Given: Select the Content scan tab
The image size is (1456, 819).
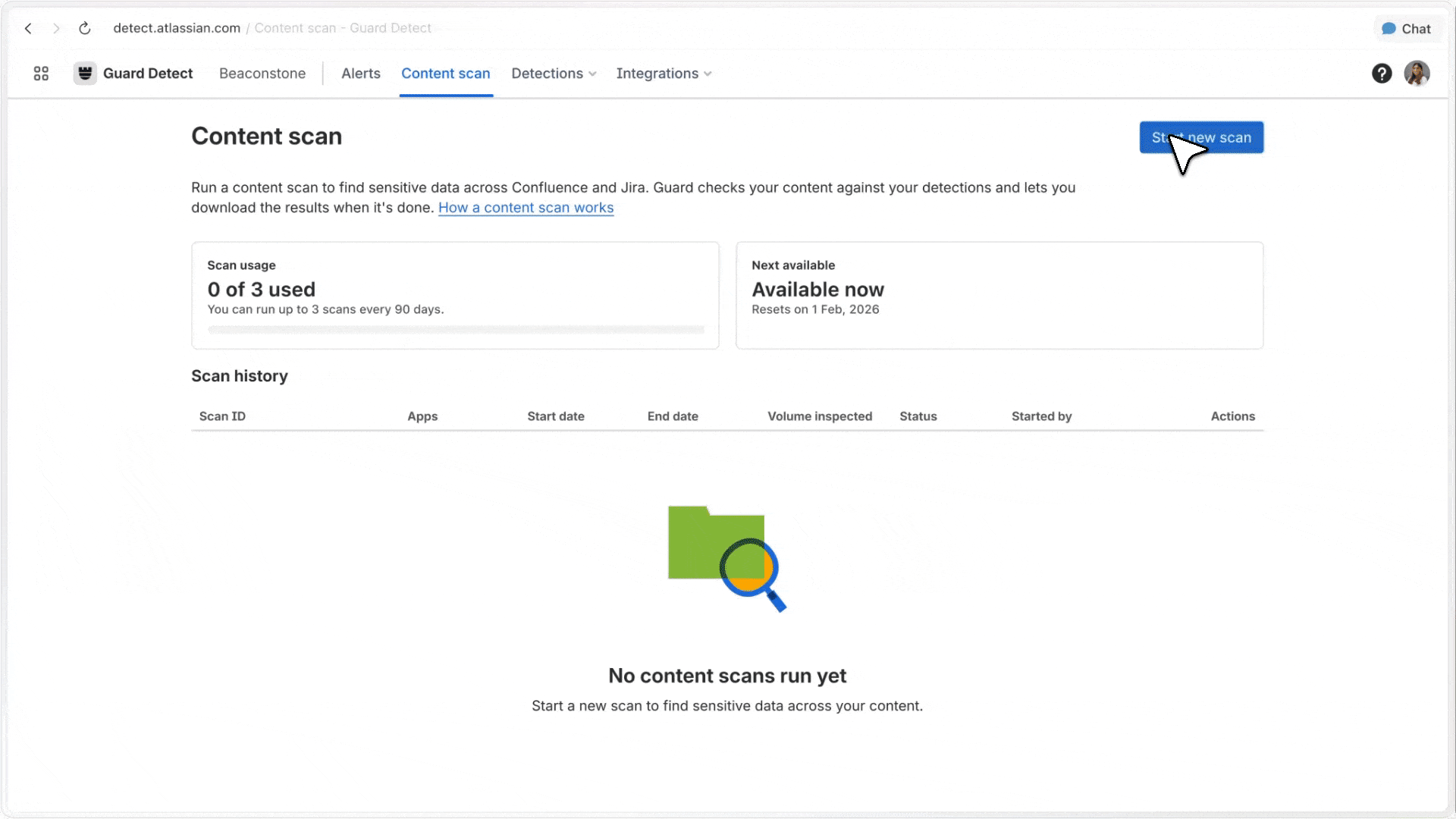Looking at the screenshot, I should 446,74.
